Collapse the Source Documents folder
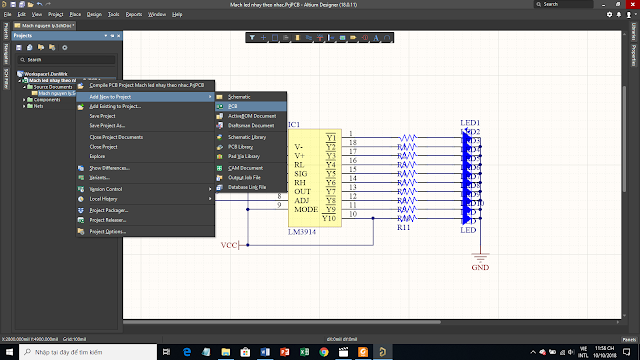Viewport: 640px width, 360px height. 24,87
